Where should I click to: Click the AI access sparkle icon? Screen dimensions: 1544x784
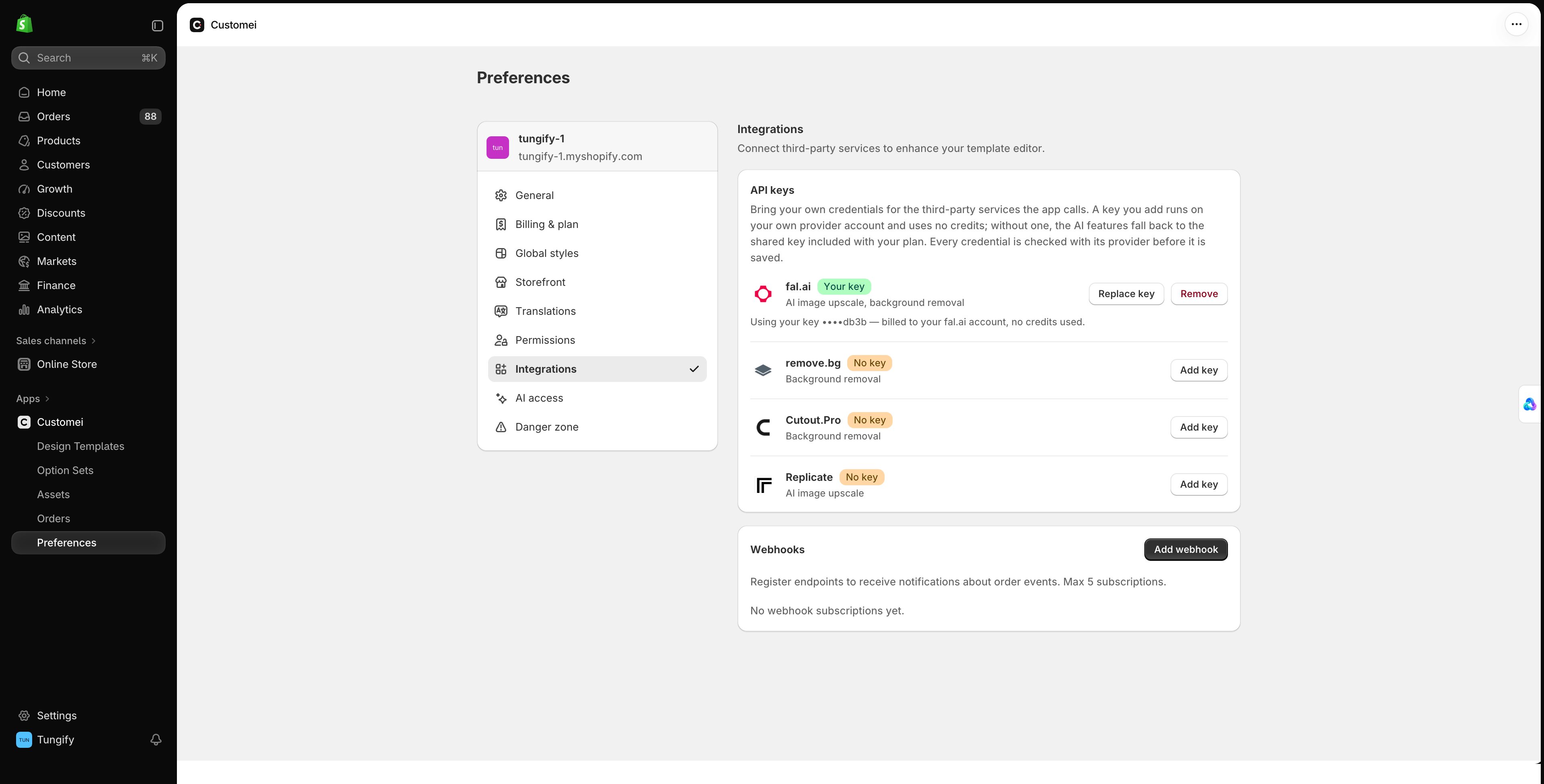tap(501, 398)
